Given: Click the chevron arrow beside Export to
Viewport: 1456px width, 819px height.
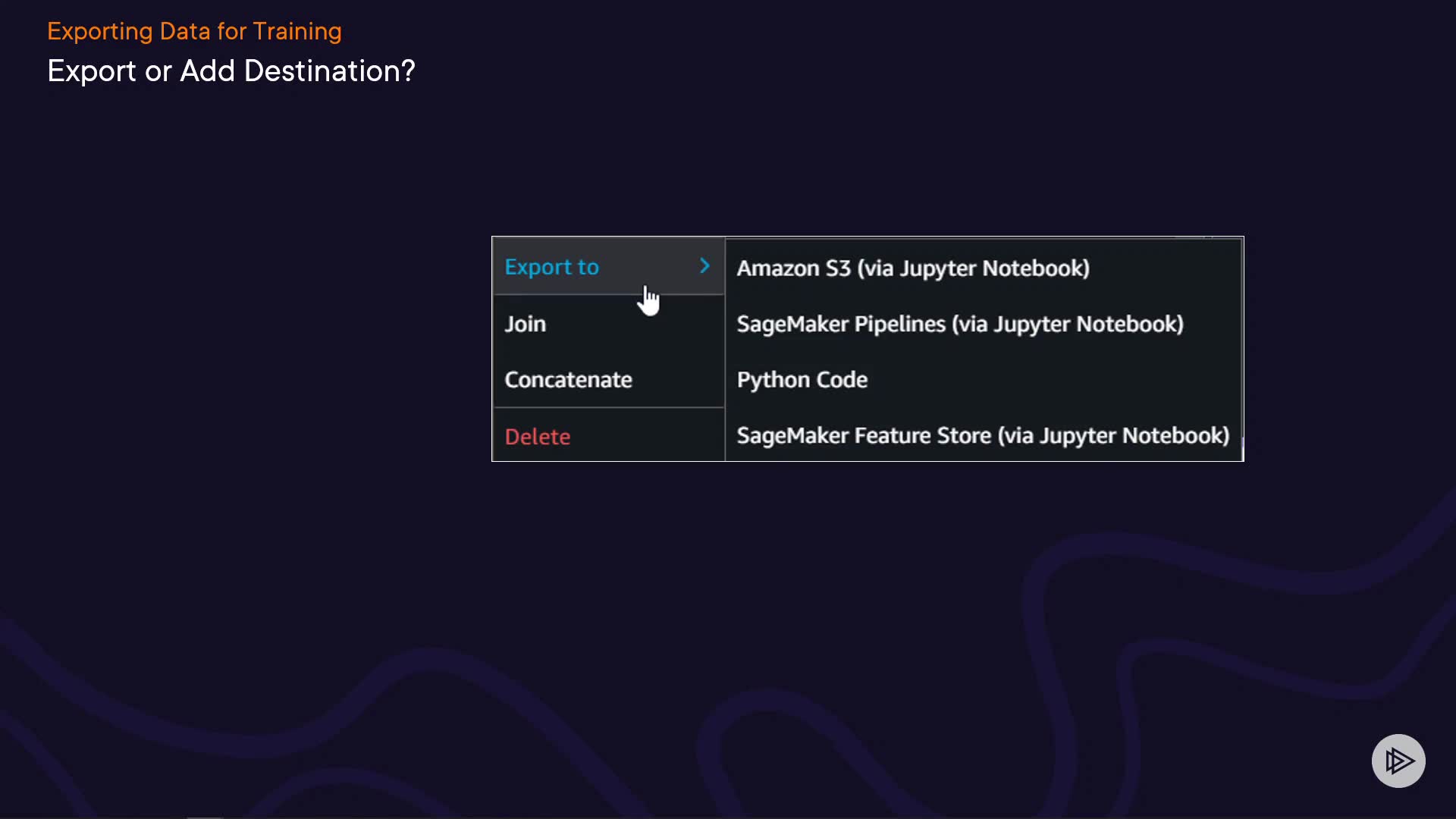Looking at the screenshot, I should click(x=704, y=266).
